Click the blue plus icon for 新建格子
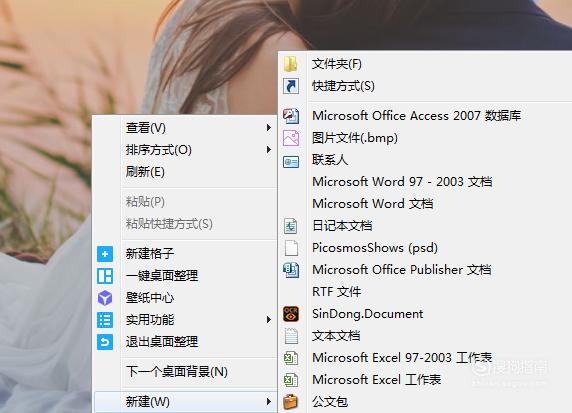Viewport: 572px width, 413px height. click(x=105, y=254)
